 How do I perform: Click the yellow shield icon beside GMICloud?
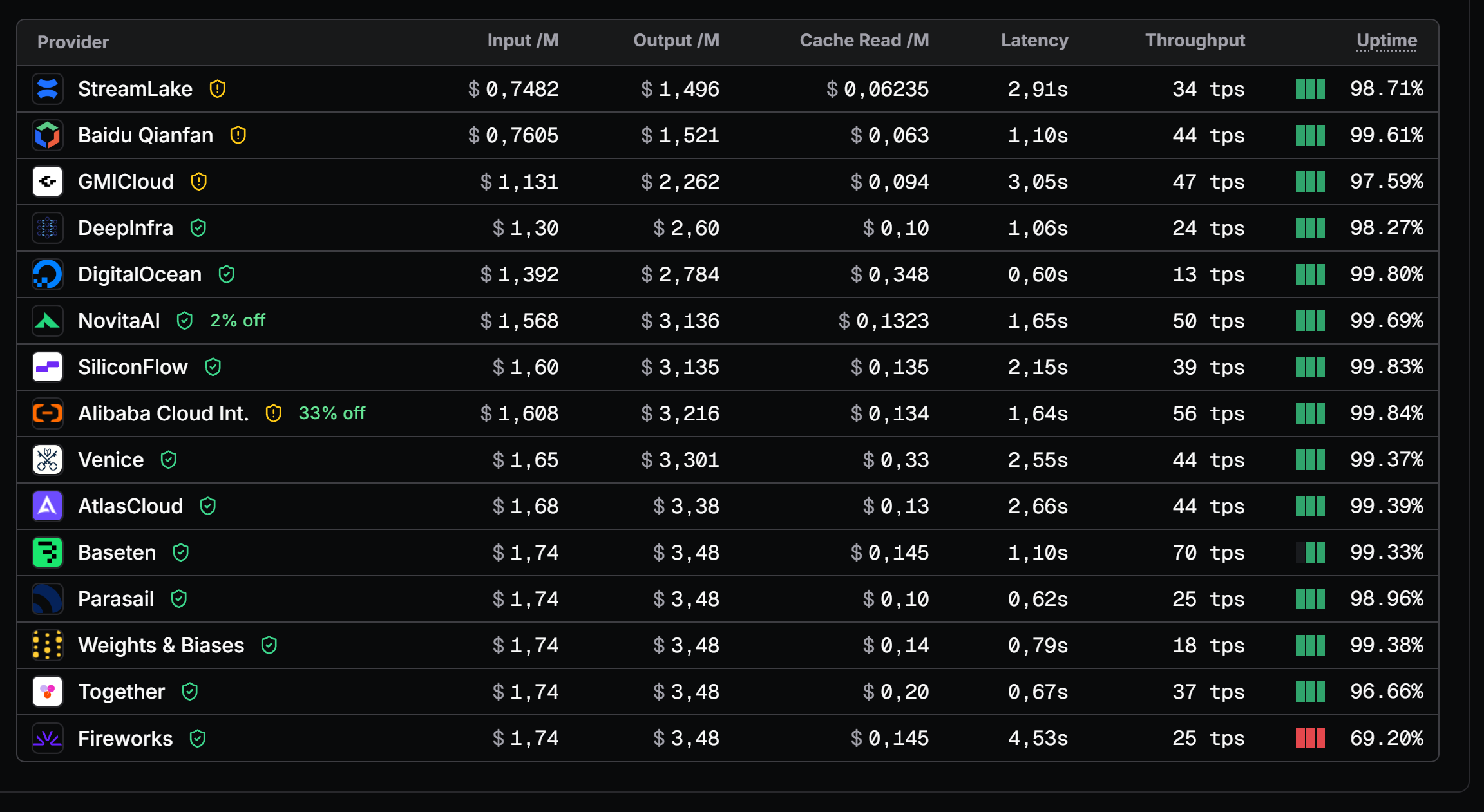pos(199,182)
